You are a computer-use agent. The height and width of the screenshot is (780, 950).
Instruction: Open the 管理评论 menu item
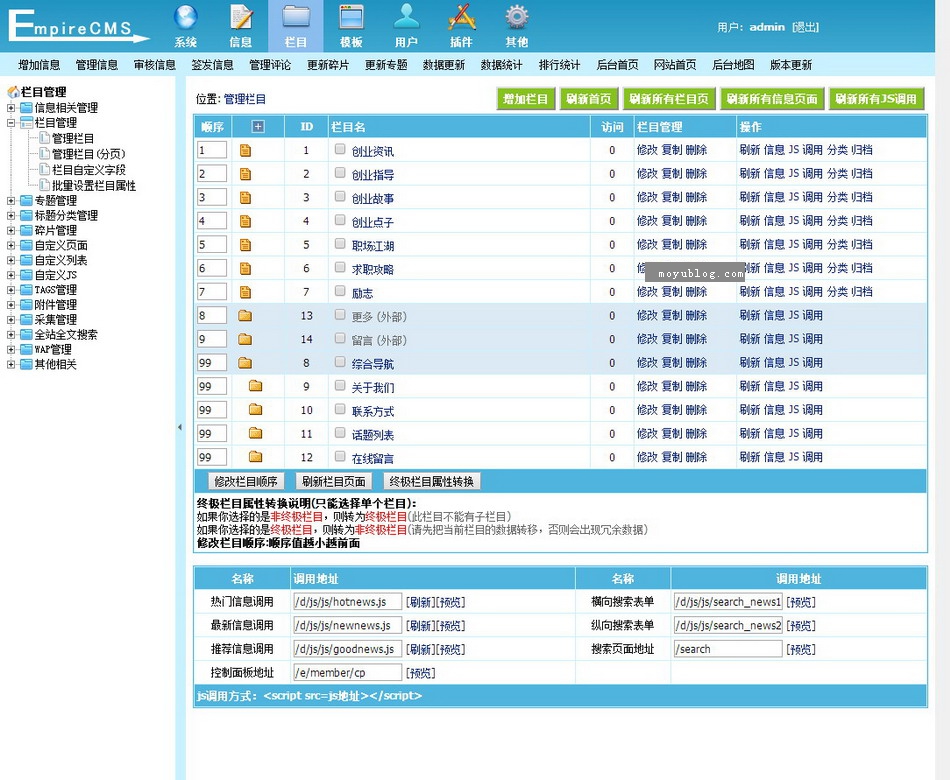click(270, 65)
